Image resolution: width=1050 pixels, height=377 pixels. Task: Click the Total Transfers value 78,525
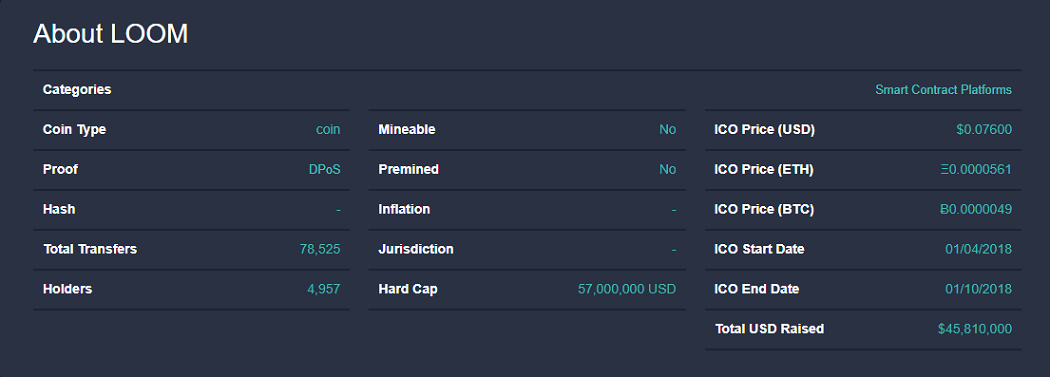[320, 249]
